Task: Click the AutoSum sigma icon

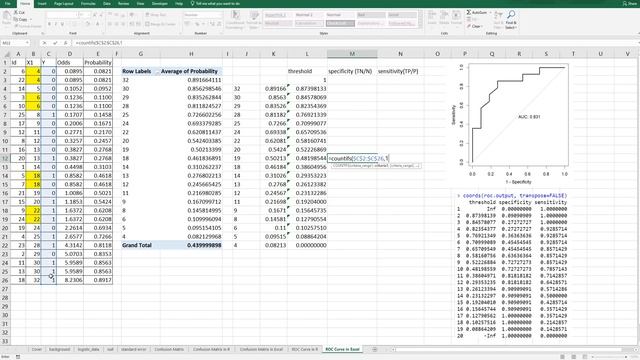Action: coord(469,13)
